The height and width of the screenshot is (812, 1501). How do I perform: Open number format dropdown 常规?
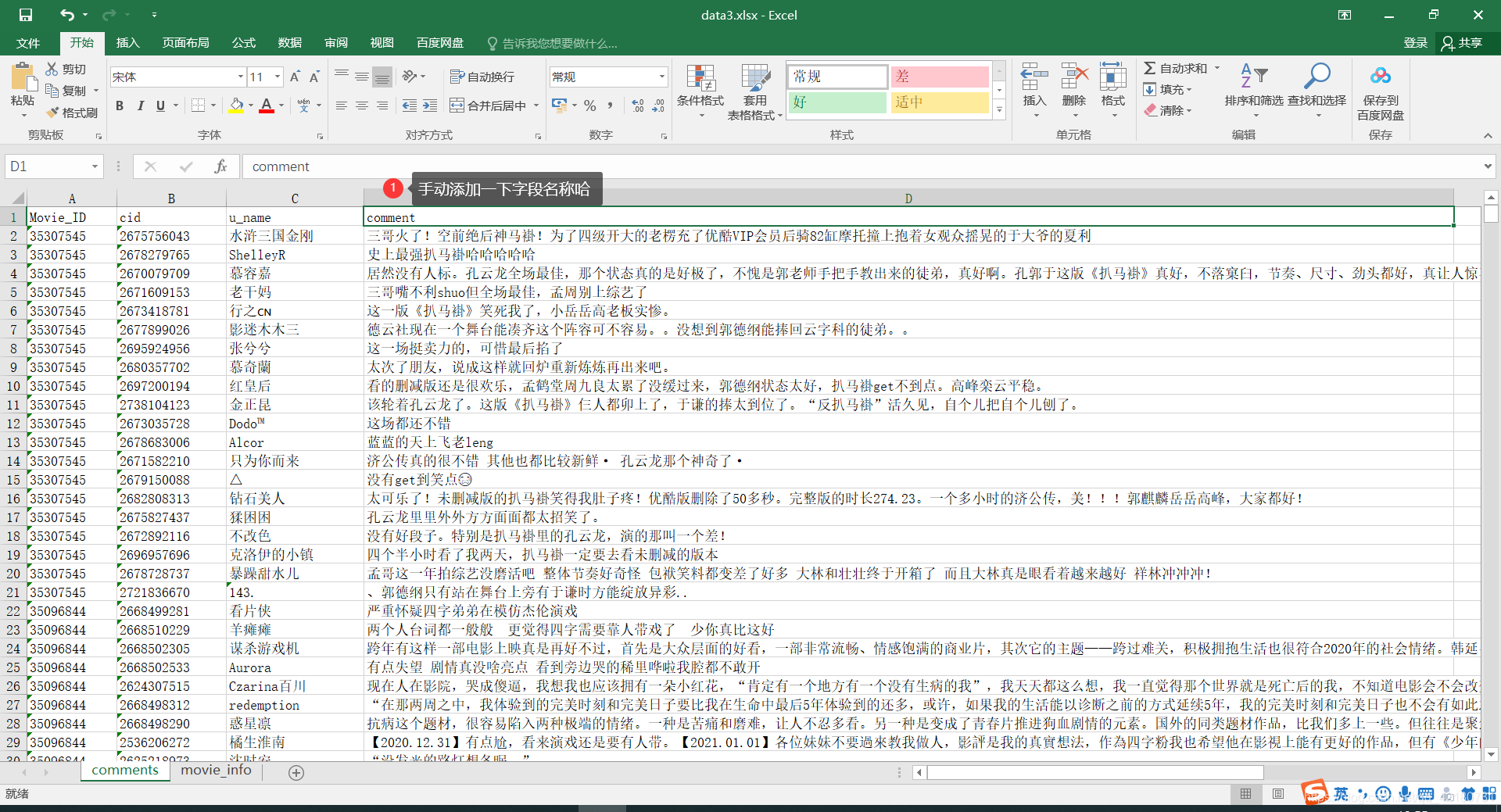pyautogui.click(x=661, y=77)
